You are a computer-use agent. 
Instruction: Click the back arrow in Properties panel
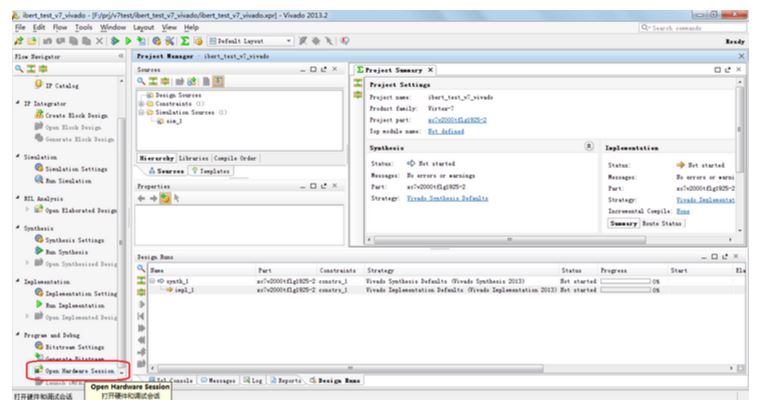(142, 198)
